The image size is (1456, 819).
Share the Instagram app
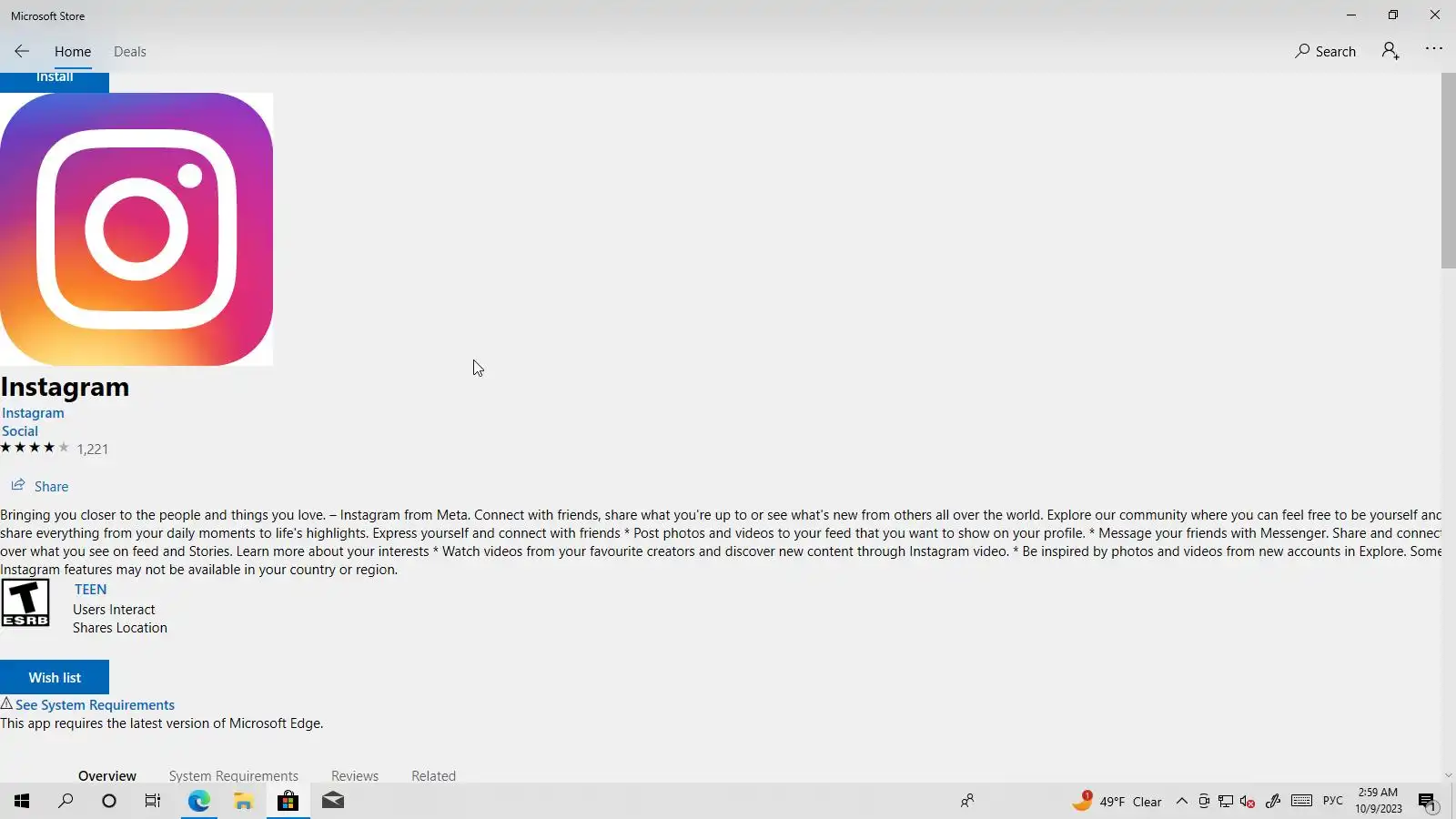click(x=40, y=486)
